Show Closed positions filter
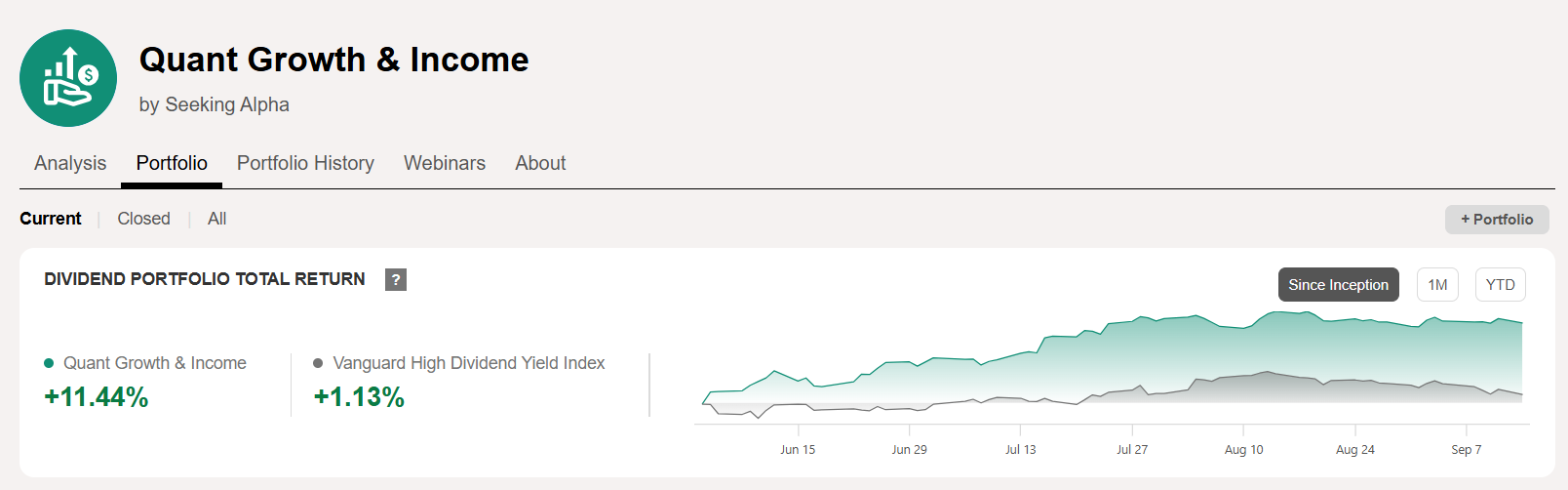Image resolution: width=1568 pixels, height=490 pixels. click(143, 219)
